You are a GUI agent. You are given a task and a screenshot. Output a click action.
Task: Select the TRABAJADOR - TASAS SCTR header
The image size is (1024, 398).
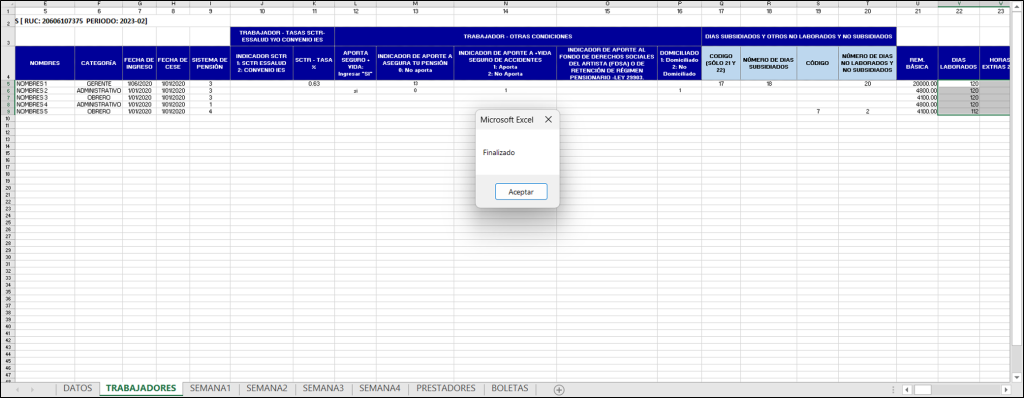282,37
